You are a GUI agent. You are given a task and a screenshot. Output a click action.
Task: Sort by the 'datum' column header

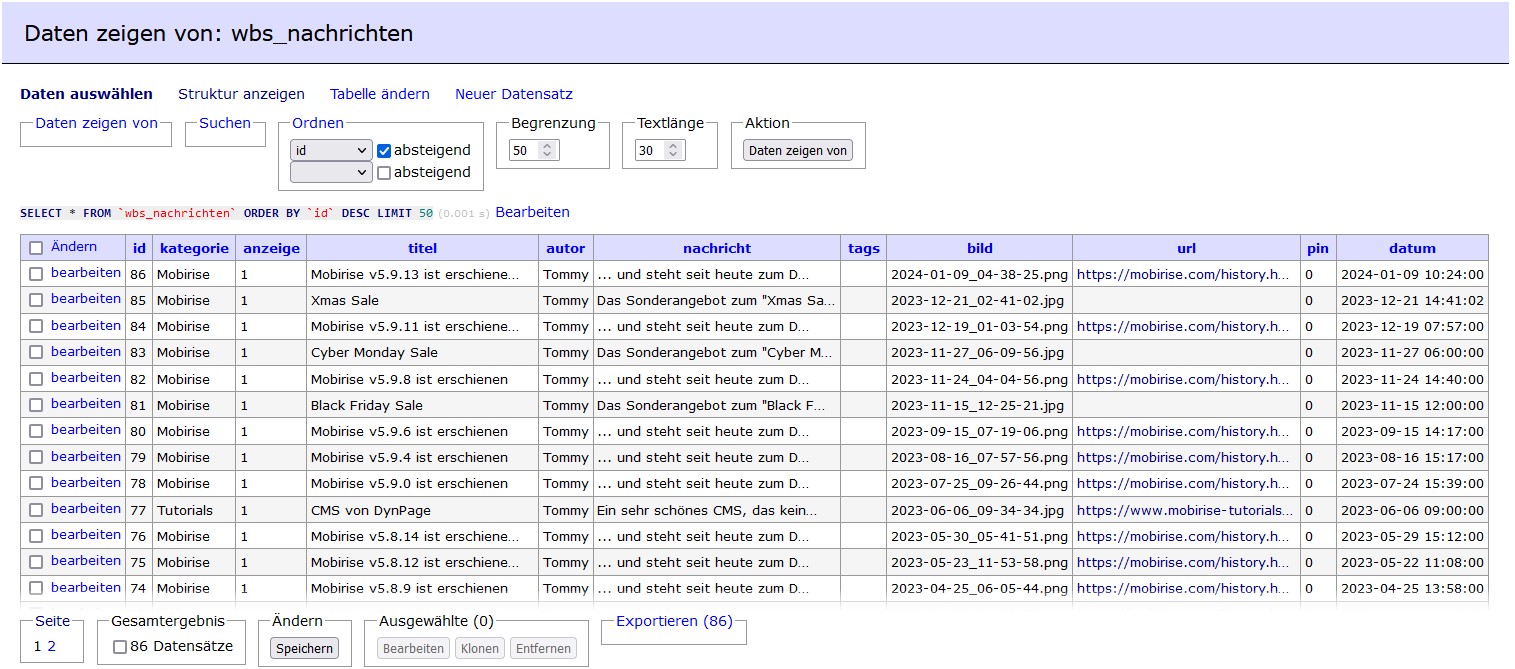pos(1412,248)
